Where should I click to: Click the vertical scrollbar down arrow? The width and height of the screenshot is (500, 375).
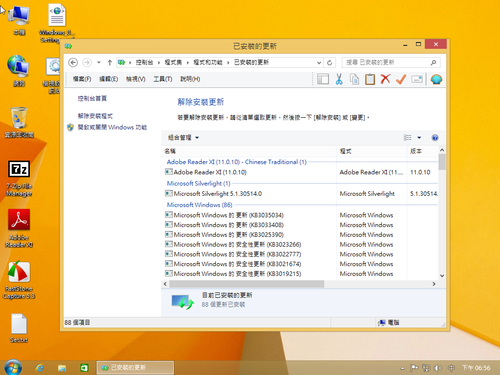[442, 276]
